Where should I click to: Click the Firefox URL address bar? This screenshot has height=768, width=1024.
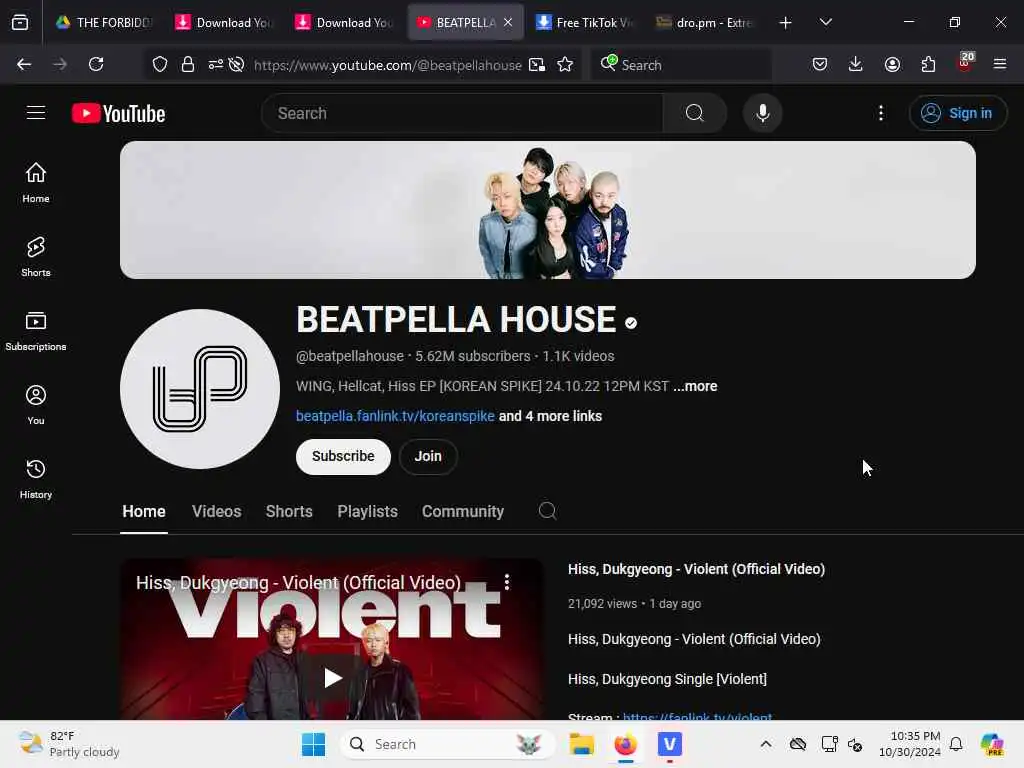[x=387, y=65]
